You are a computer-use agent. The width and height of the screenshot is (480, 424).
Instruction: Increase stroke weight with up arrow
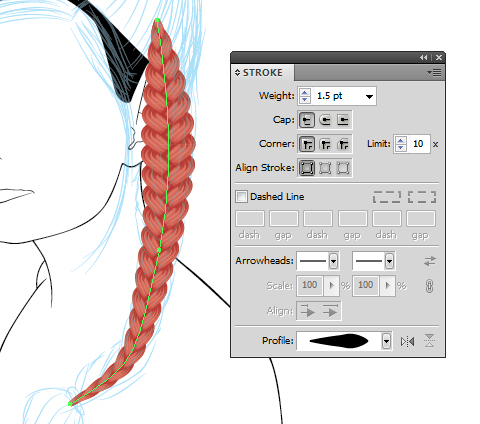pos(305,92)
